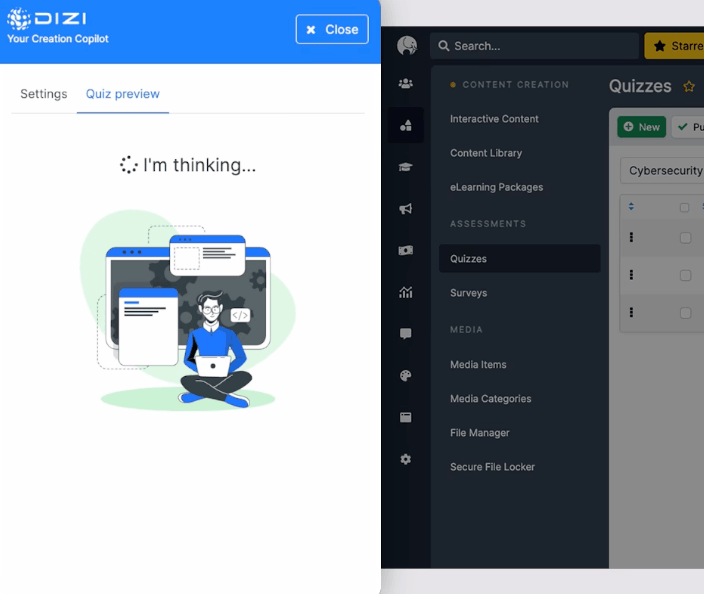Click the settings gear sidebar icon

405,459
